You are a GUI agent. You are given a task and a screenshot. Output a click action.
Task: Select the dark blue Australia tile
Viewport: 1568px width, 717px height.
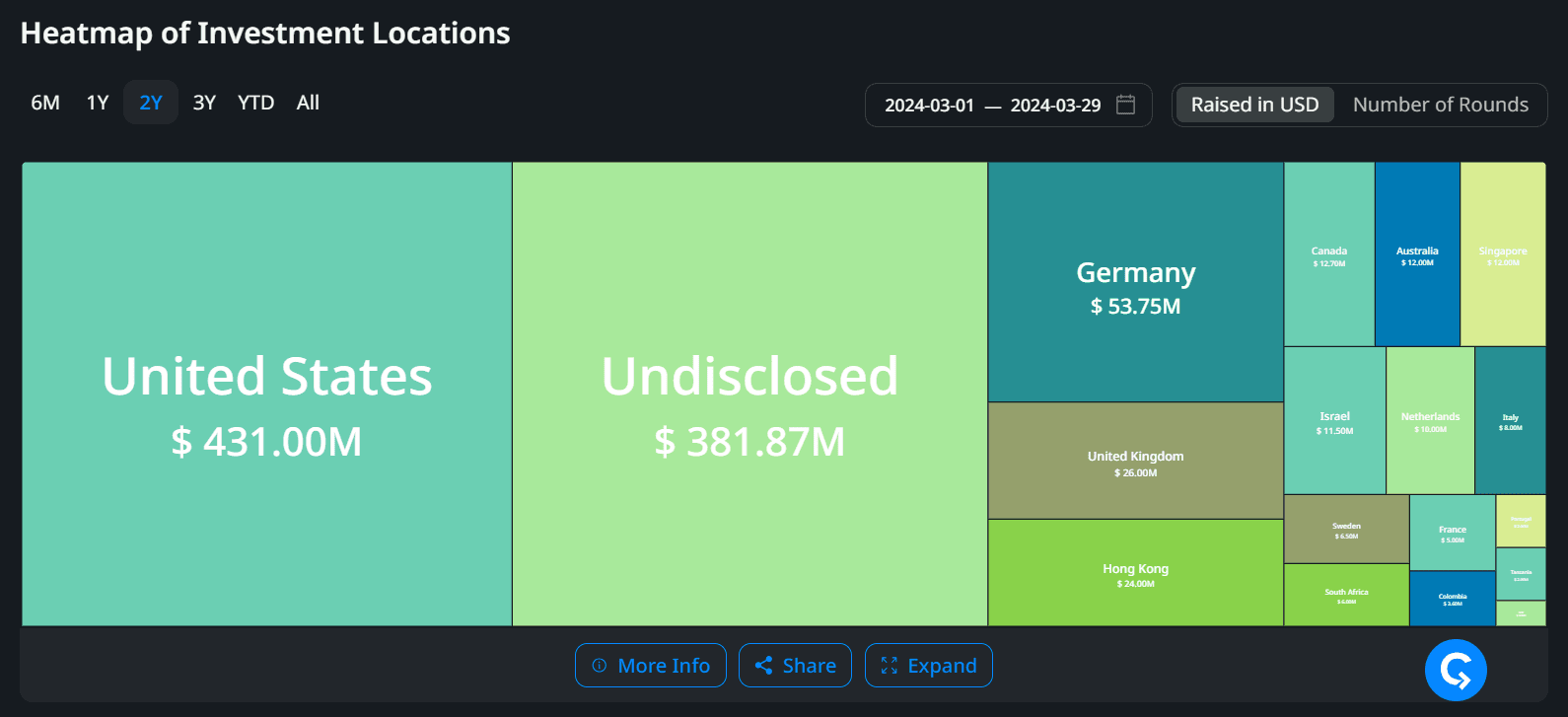click(x=1417, y=254)
